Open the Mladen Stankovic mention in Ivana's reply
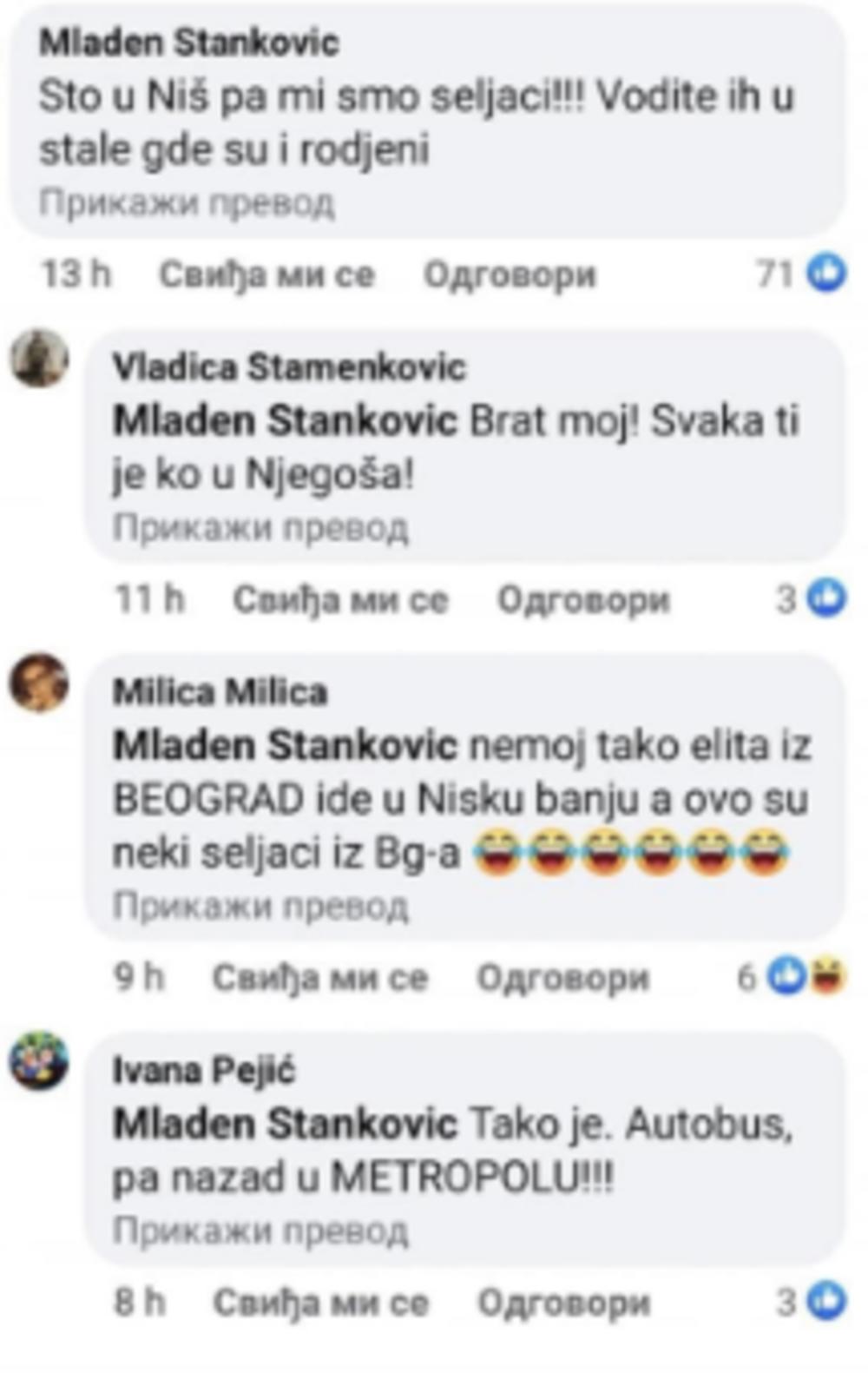This screenshot has width=868, height=1373. pyautogui.click(x=285, y=1124)
